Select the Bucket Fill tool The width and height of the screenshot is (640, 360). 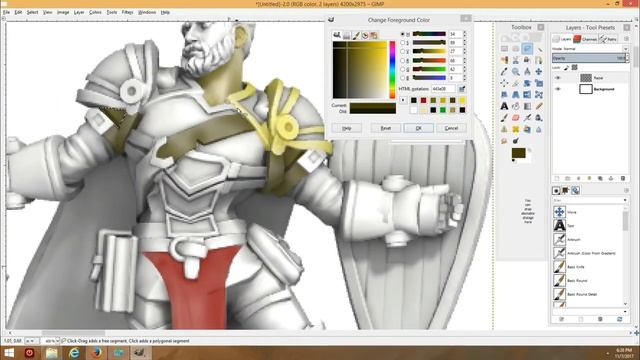tap(516, 106)
